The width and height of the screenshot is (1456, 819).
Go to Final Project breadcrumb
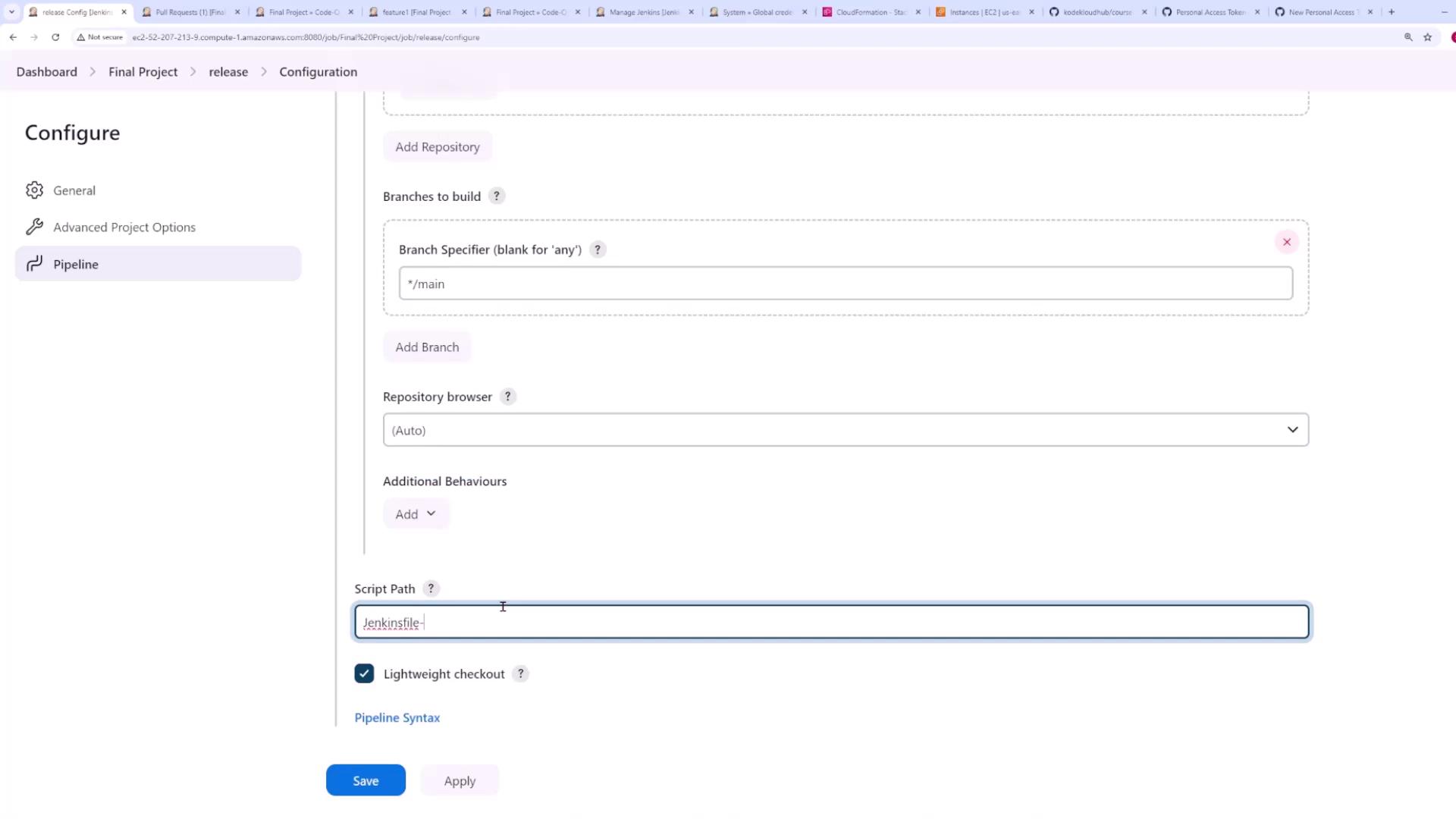[x=143, y=72]
